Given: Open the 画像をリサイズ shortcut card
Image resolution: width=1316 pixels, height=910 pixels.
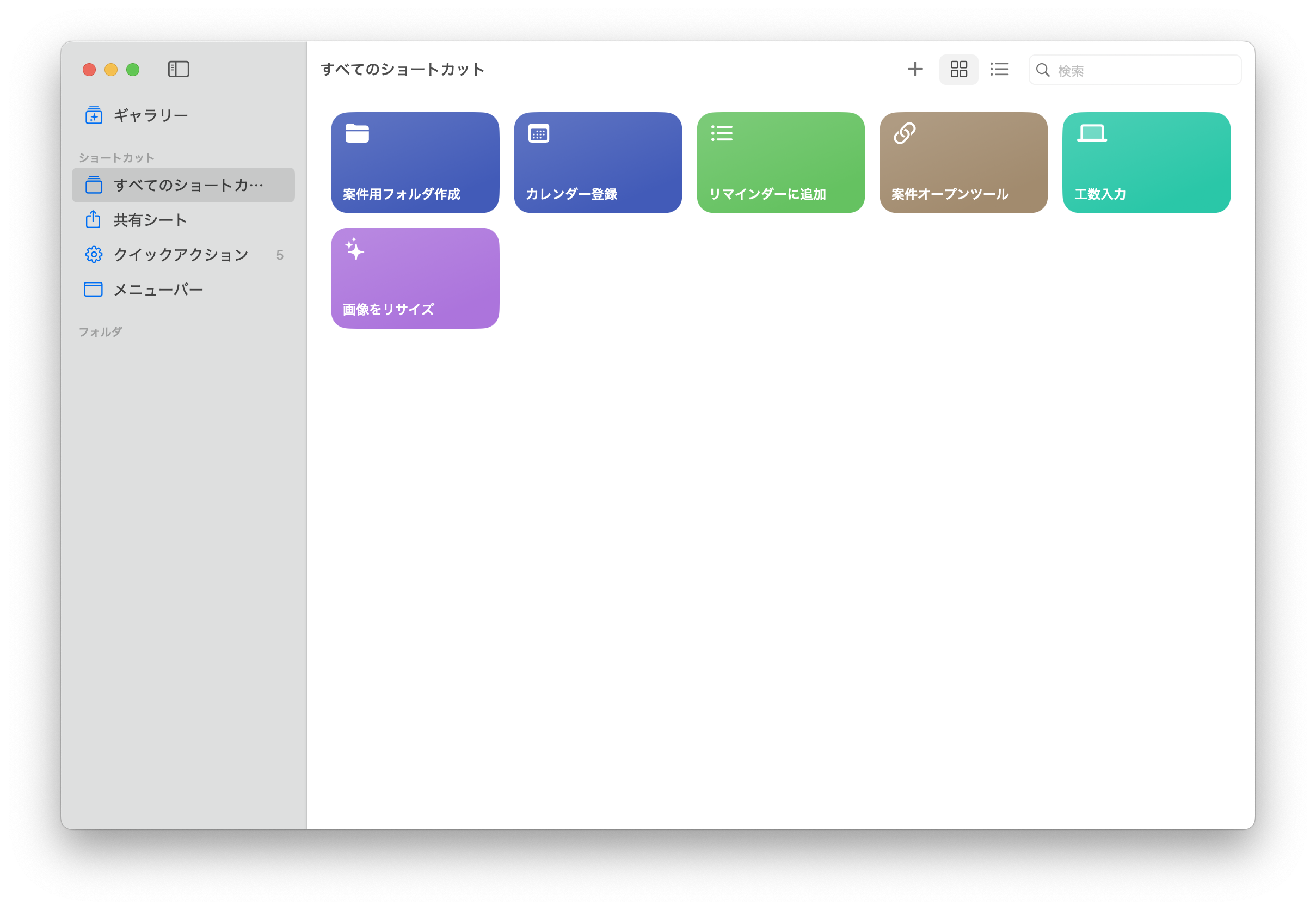Looking at the screenshot, I should point(415,278).
